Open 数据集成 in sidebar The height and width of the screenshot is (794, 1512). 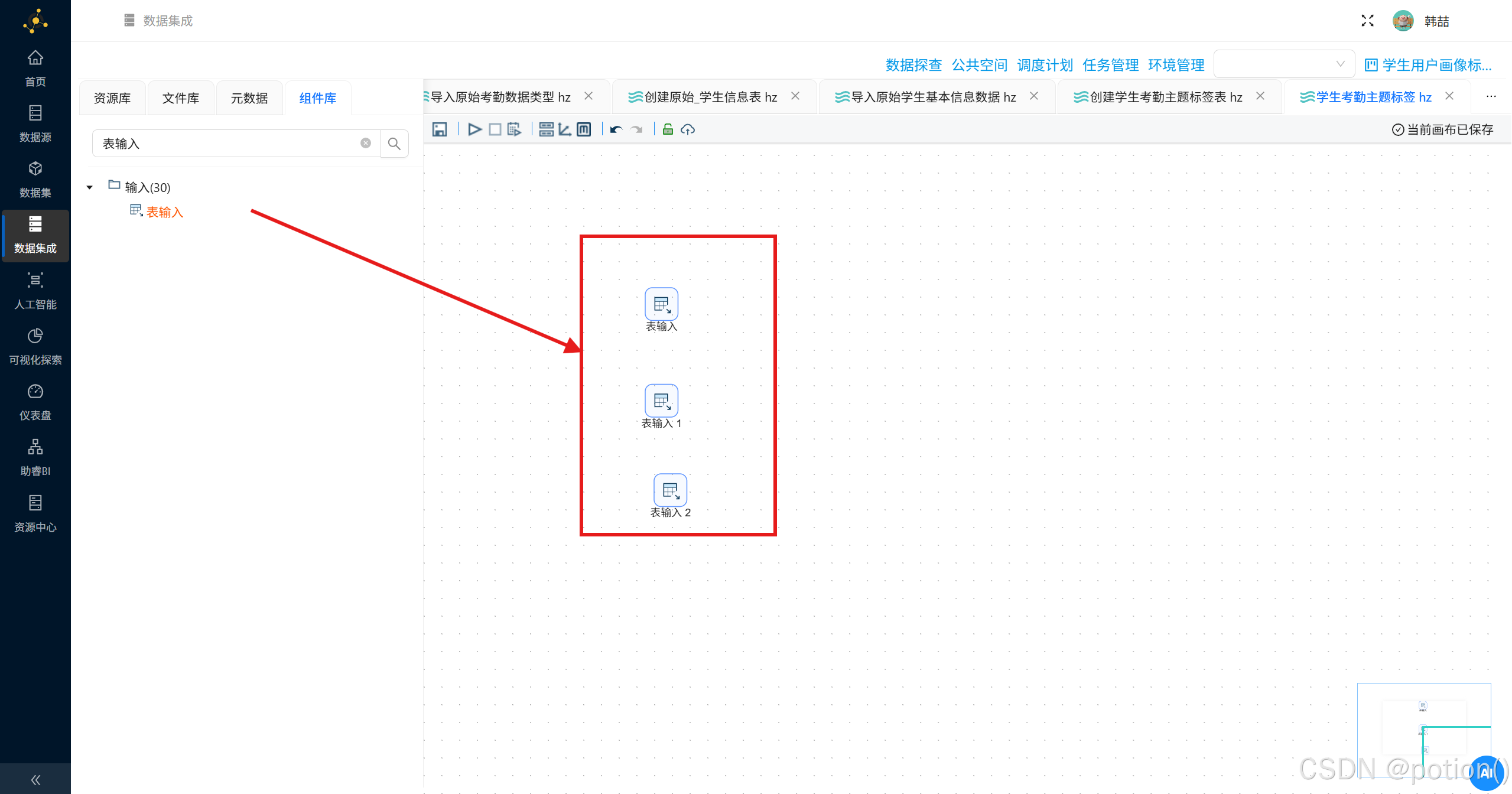pyautogui.click(x=35, y=236)
